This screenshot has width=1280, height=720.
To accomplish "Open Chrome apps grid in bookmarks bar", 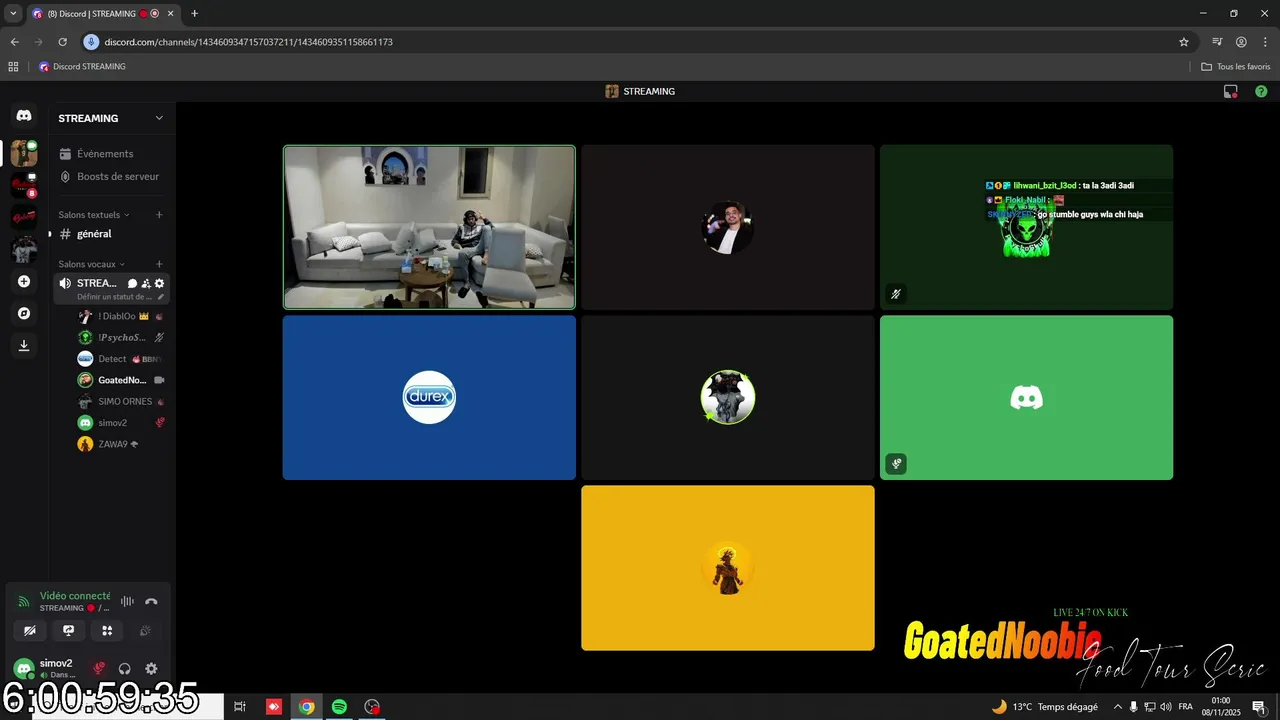I will click(13, 67).
